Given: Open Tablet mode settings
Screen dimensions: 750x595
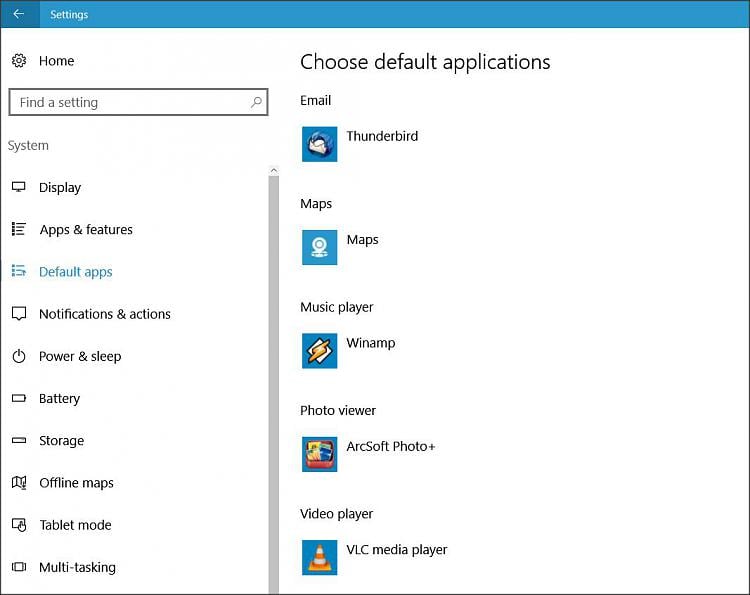Looking at the screenshot, I should tap(75, 525).
